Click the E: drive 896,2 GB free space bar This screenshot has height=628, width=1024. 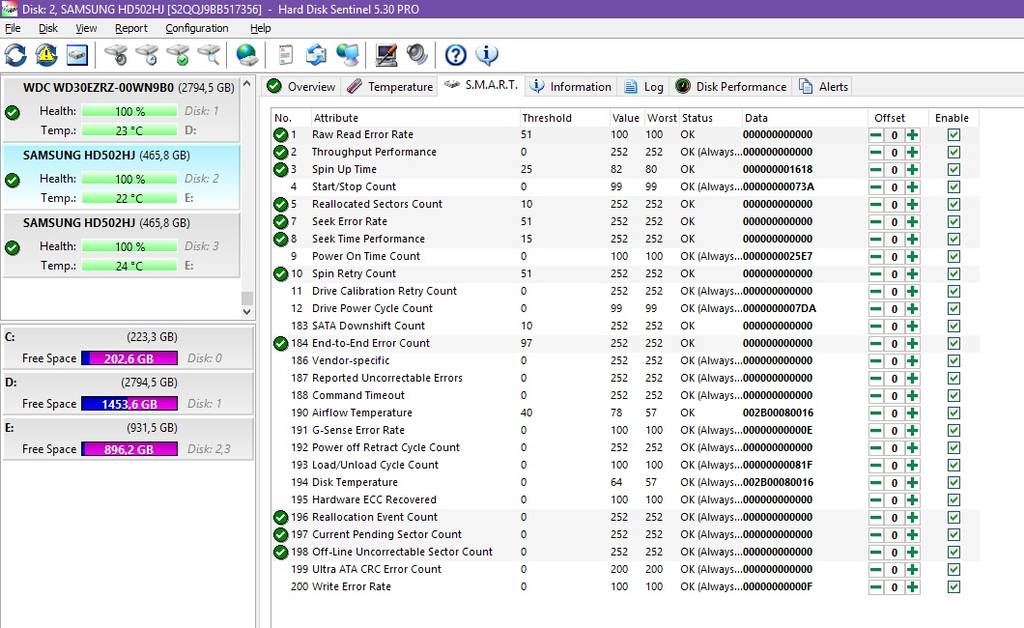129,449
